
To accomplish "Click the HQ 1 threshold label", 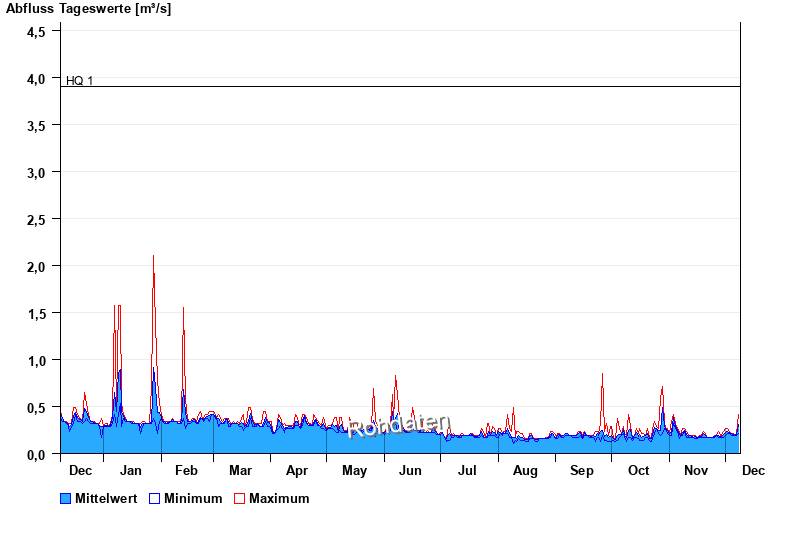I will (x=79, y=80).
